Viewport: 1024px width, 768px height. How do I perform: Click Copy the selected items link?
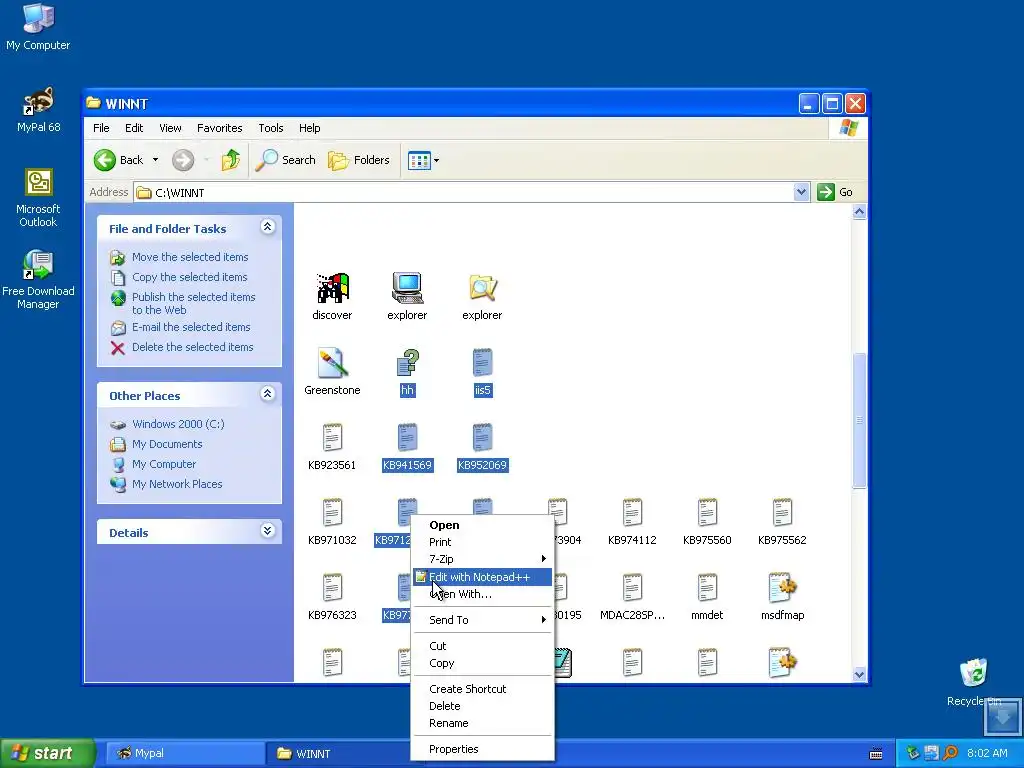[189, 277]
